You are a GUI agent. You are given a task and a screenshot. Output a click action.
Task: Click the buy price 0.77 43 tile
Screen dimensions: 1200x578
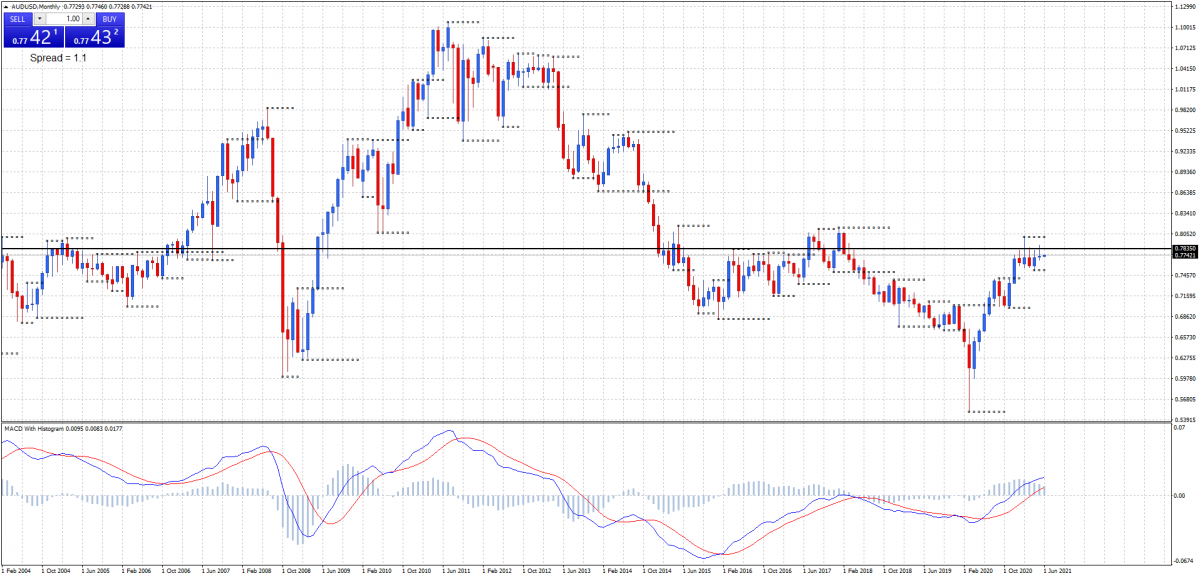pos(94,37)
